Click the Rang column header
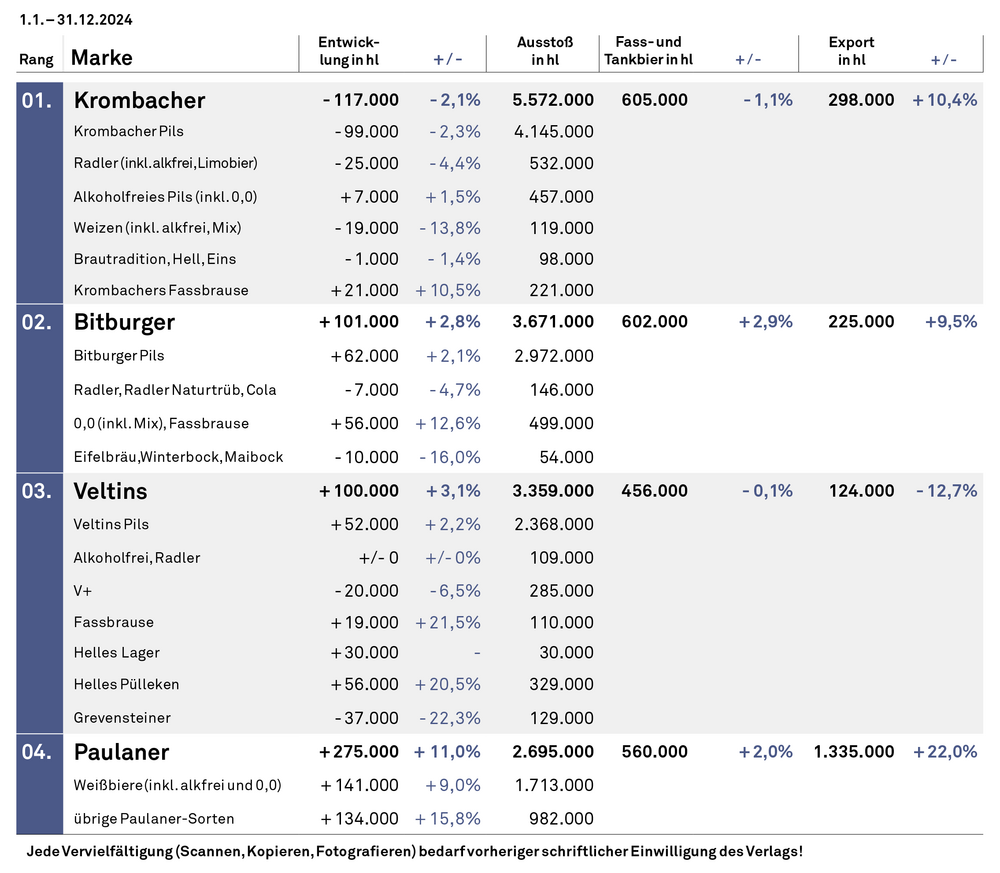 coord(36,59)
